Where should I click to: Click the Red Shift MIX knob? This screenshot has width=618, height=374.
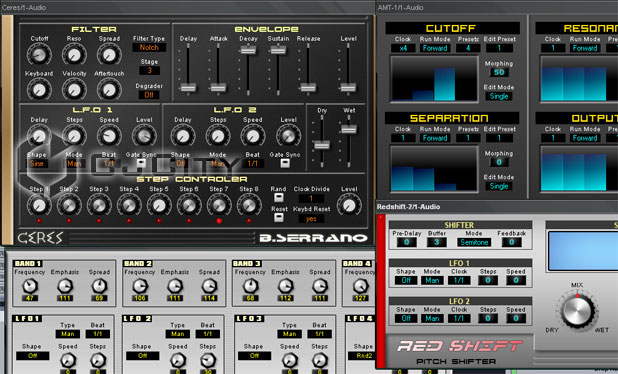click(x=577, y=310)
